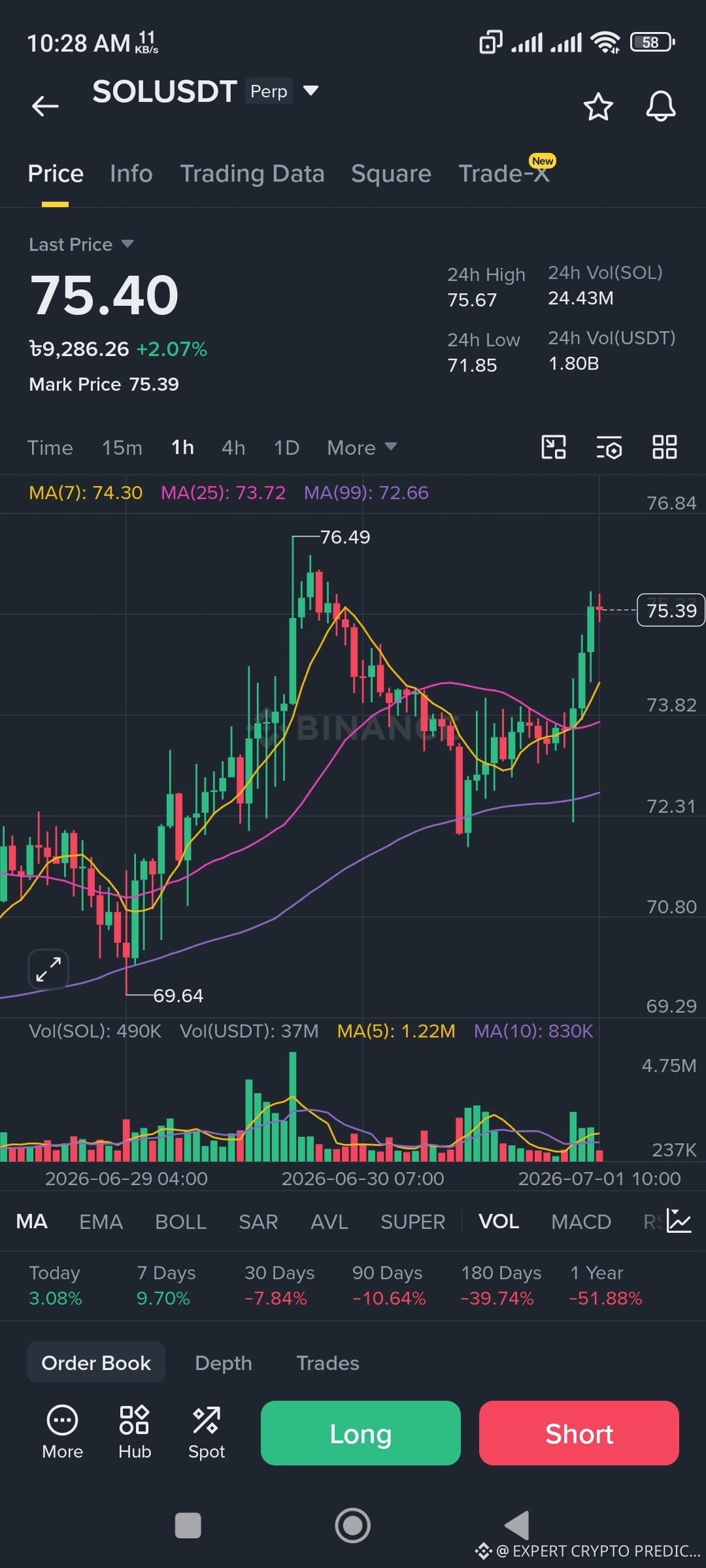The width and height of the screenshot is (706, 1568).
Task: Select the 4h interval
Action: click(x=233, y=448)
